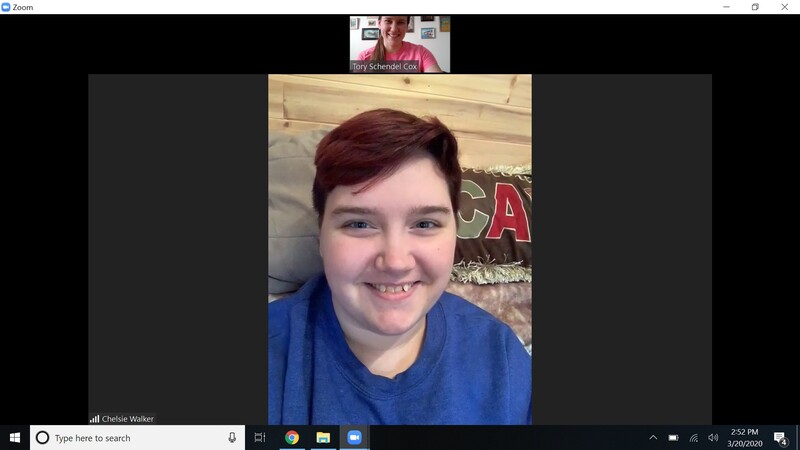The height and width of the screenshot is (450, 800).
Task: Open Google Chrome from the taskbar
Action: click(x=292, y=438)
